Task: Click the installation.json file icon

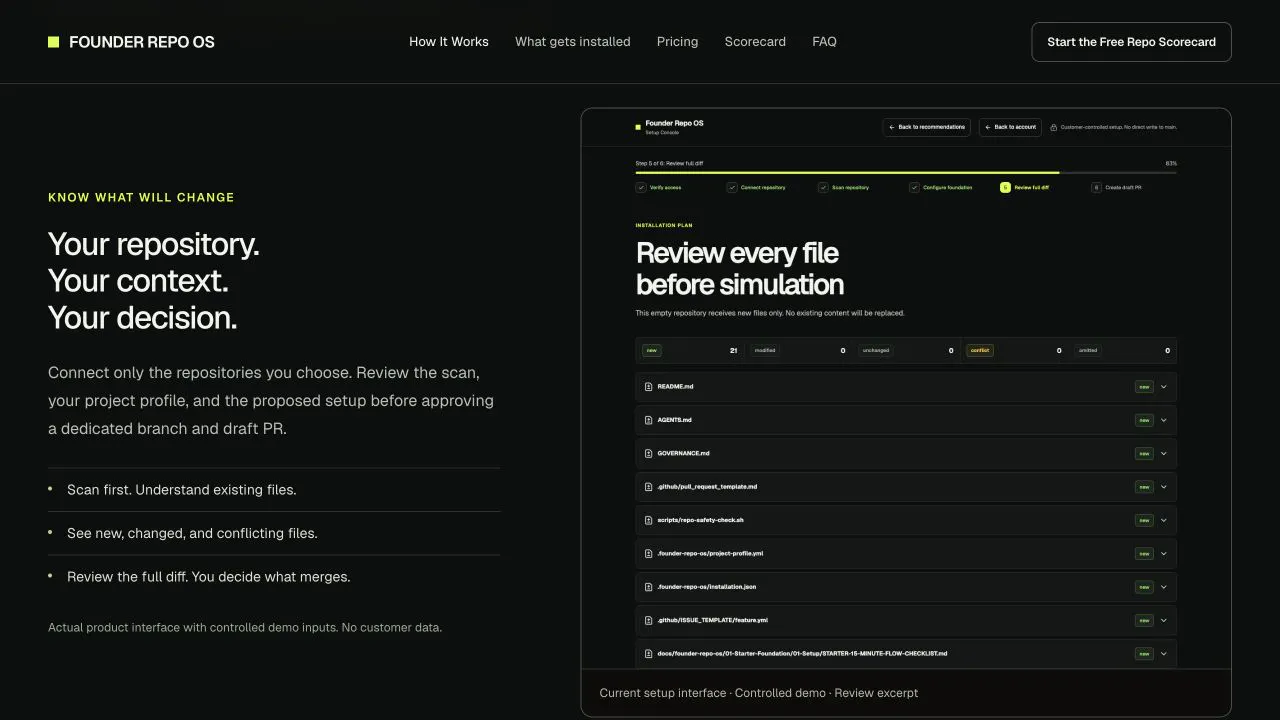Action: click(x=648, y=587)
